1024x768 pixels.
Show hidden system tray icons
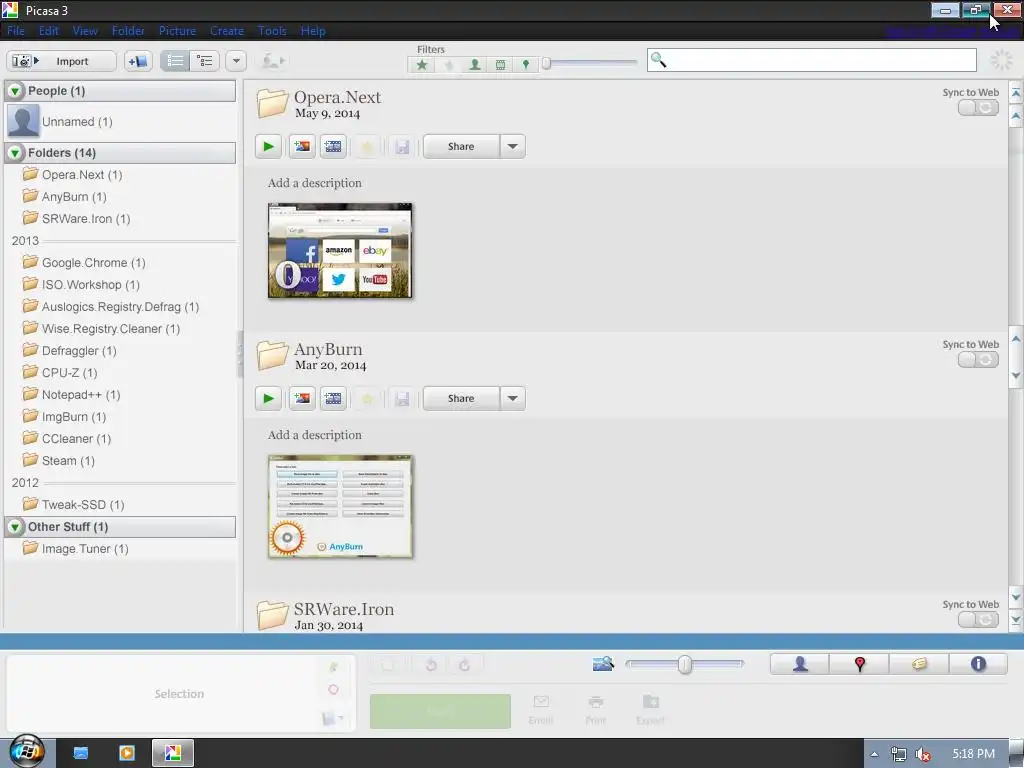[874, 754]
